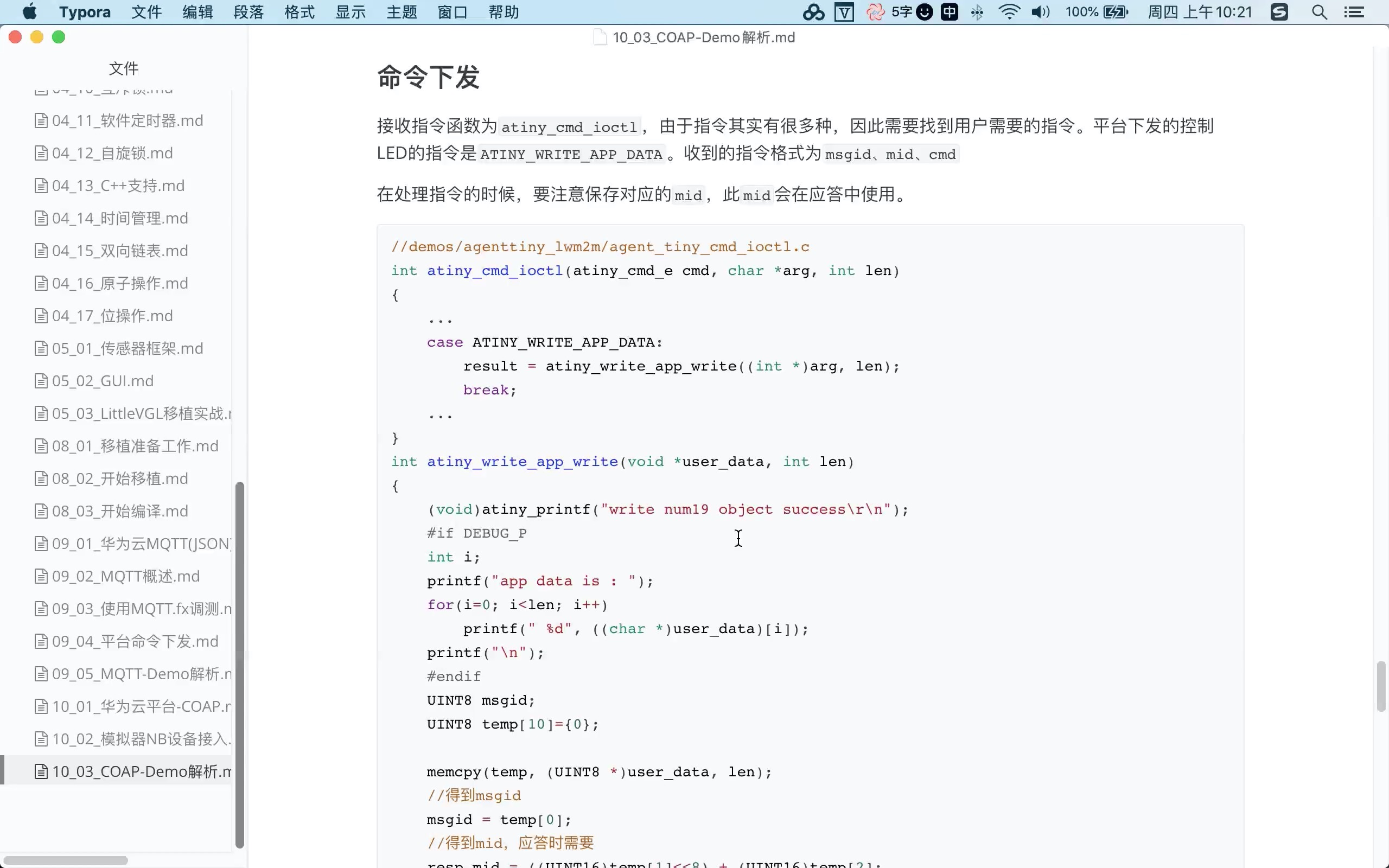Open 04_11_软件定时器.md in the sidebar
Viewport: 1389px width, 868px height.
coord(128,120)
